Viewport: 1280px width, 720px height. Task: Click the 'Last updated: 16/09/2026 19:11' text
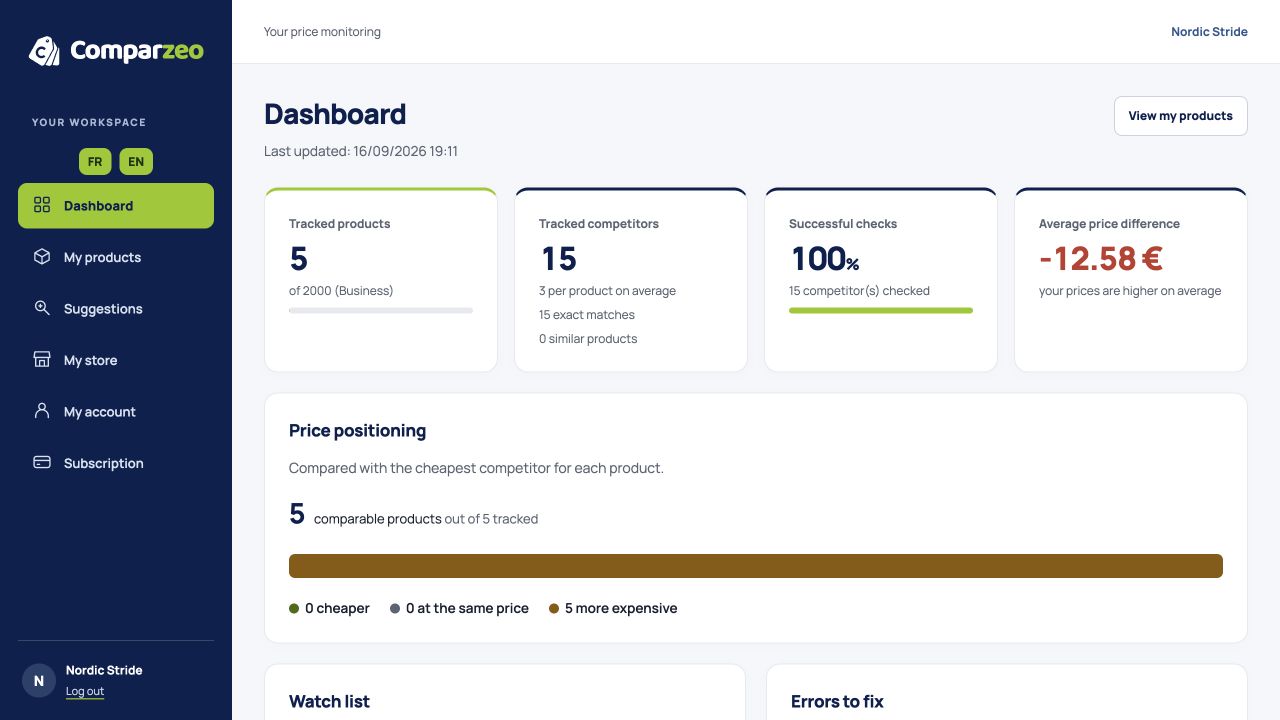(x=361, y=151)
